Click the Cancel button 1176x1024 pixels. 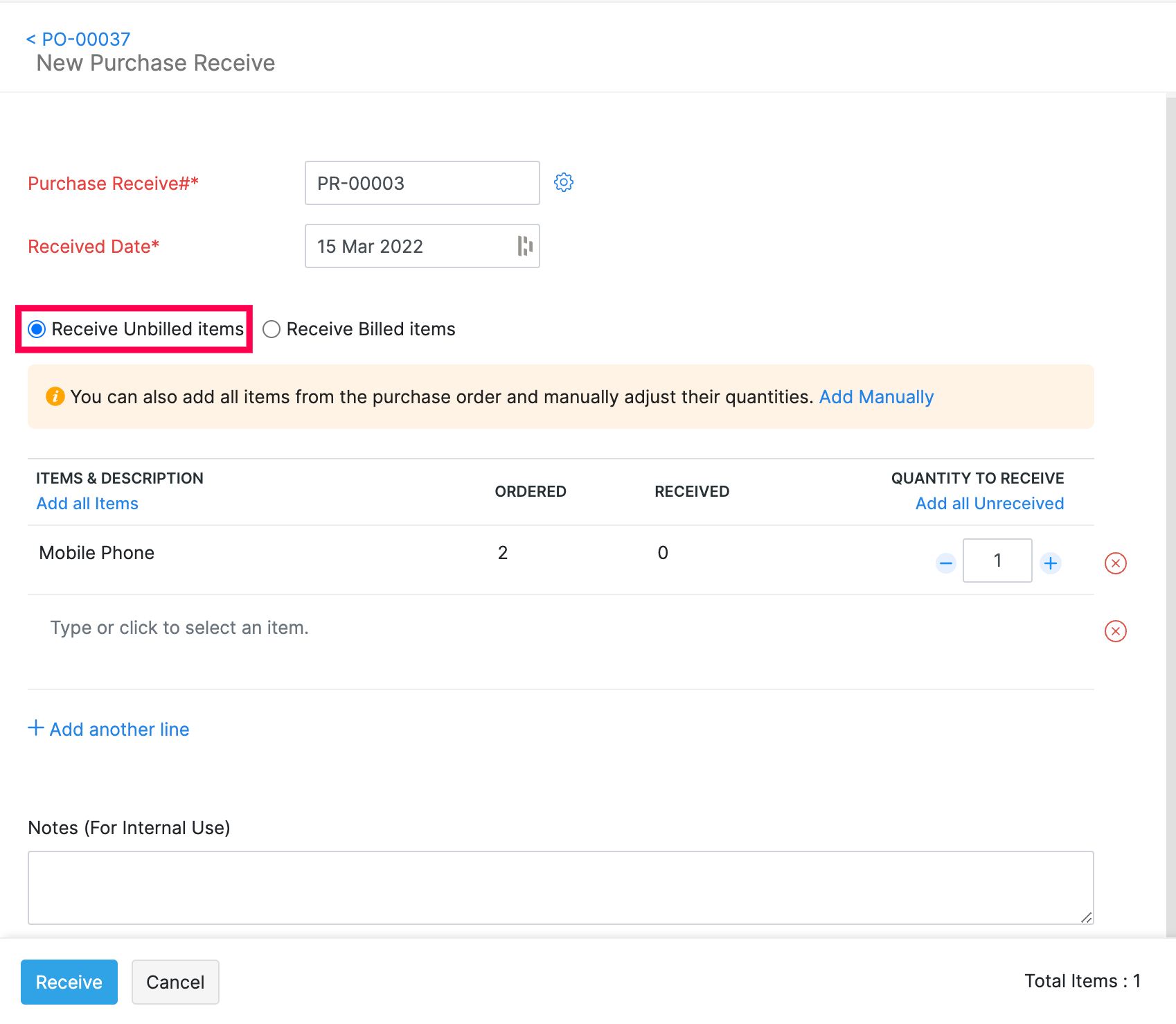175,982
